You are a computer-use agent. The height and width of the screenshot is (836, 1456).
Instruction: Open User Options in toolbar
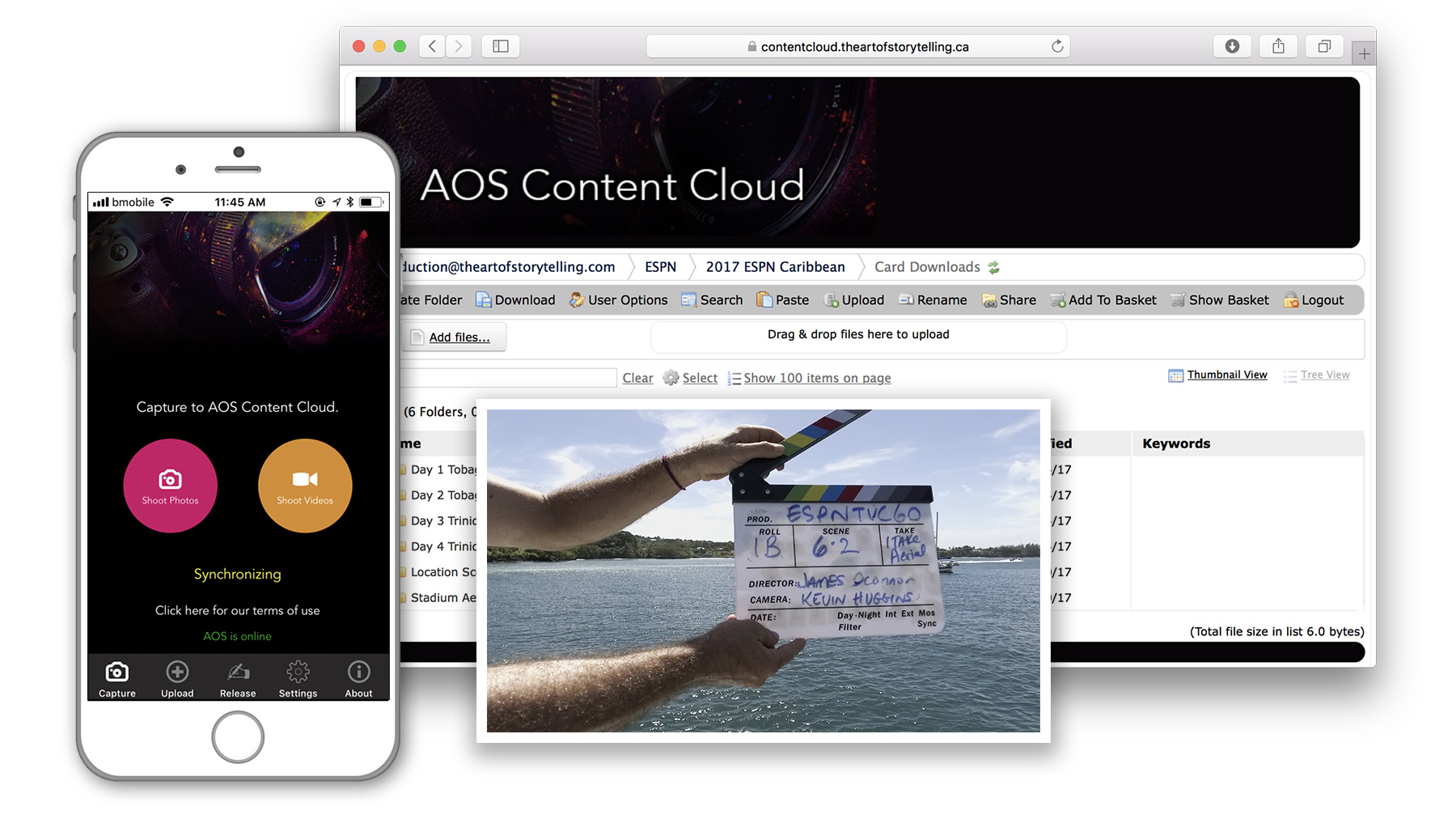[x=619, y=300]
